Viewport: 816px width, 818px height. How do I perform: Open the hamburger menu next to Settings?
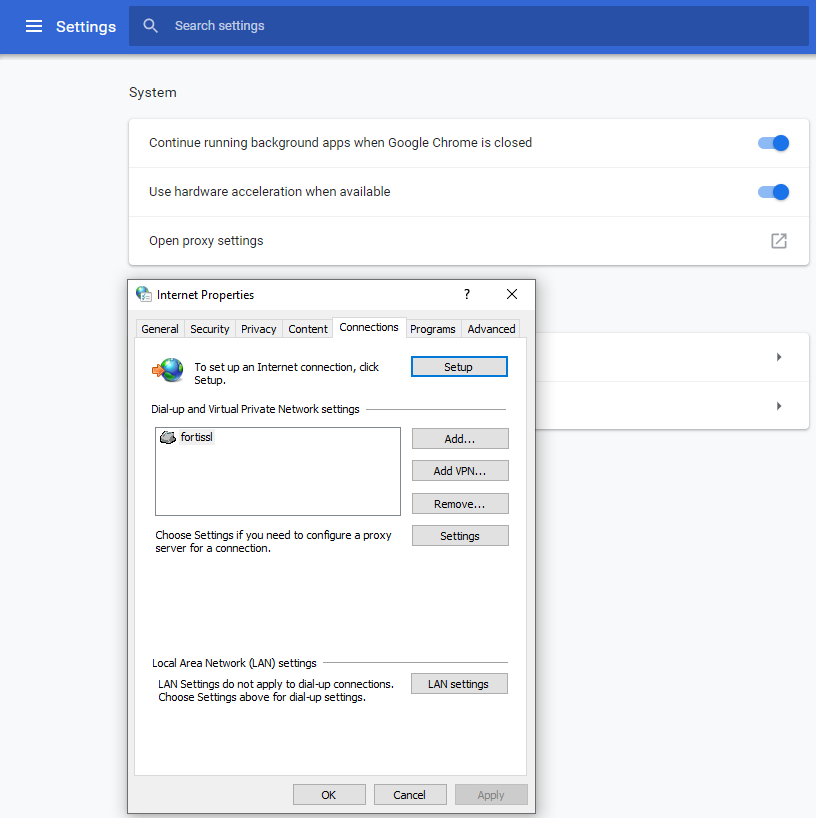click(34, 26)
